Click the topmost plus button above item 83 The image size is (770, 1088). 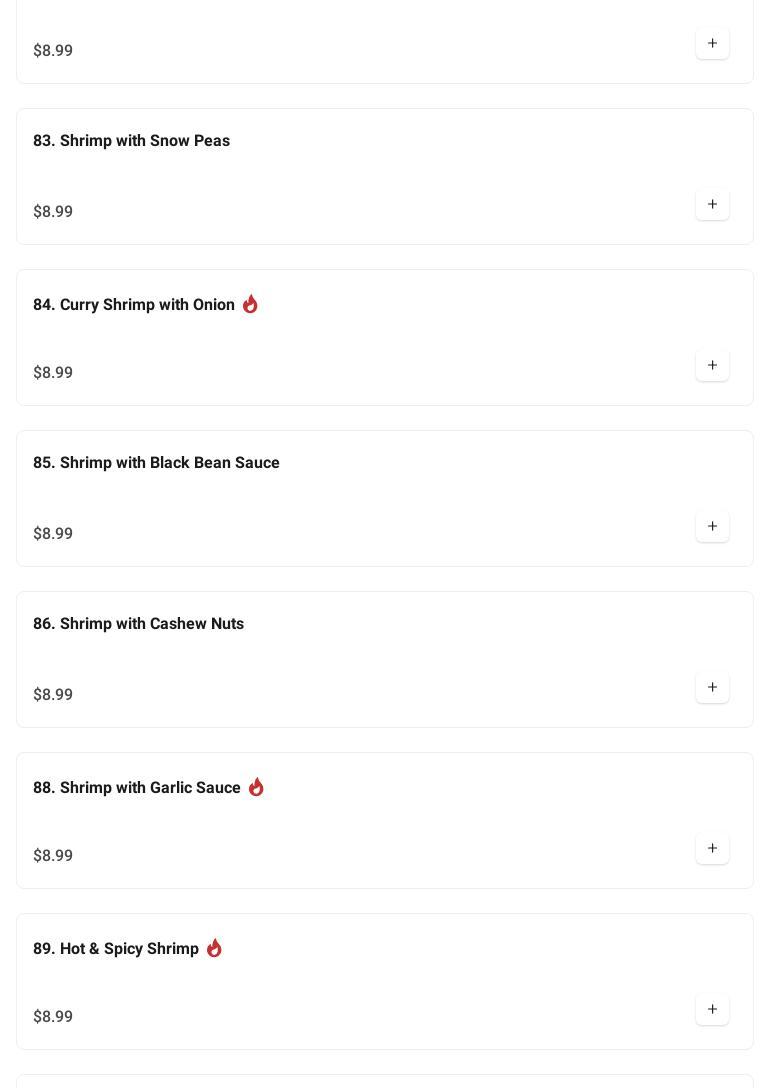coord(712,44)
